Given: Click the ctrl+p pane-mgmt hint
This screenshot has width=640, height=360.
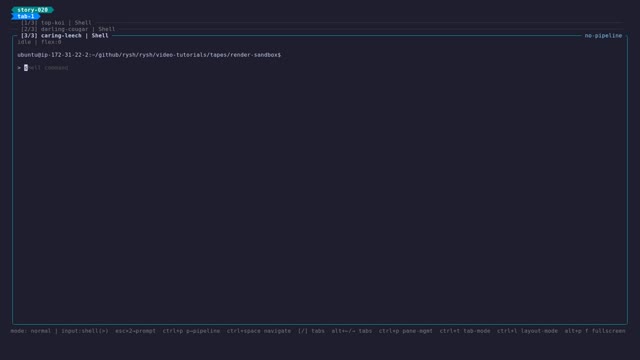Looking at the screenshot, I should pyautogui.click(x=406, y=331).
